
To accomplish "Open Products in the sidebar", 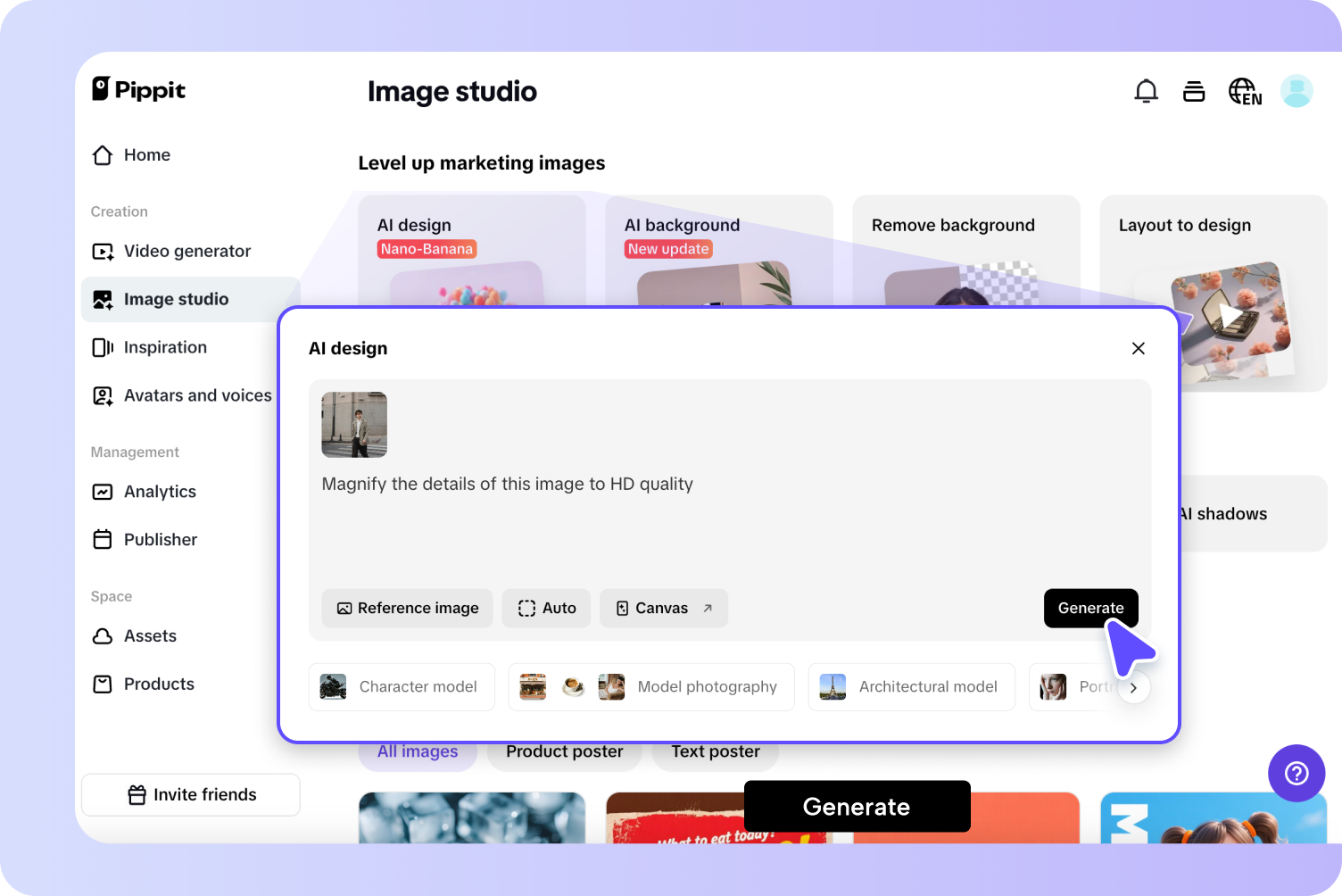I will (x=143, y=684).
